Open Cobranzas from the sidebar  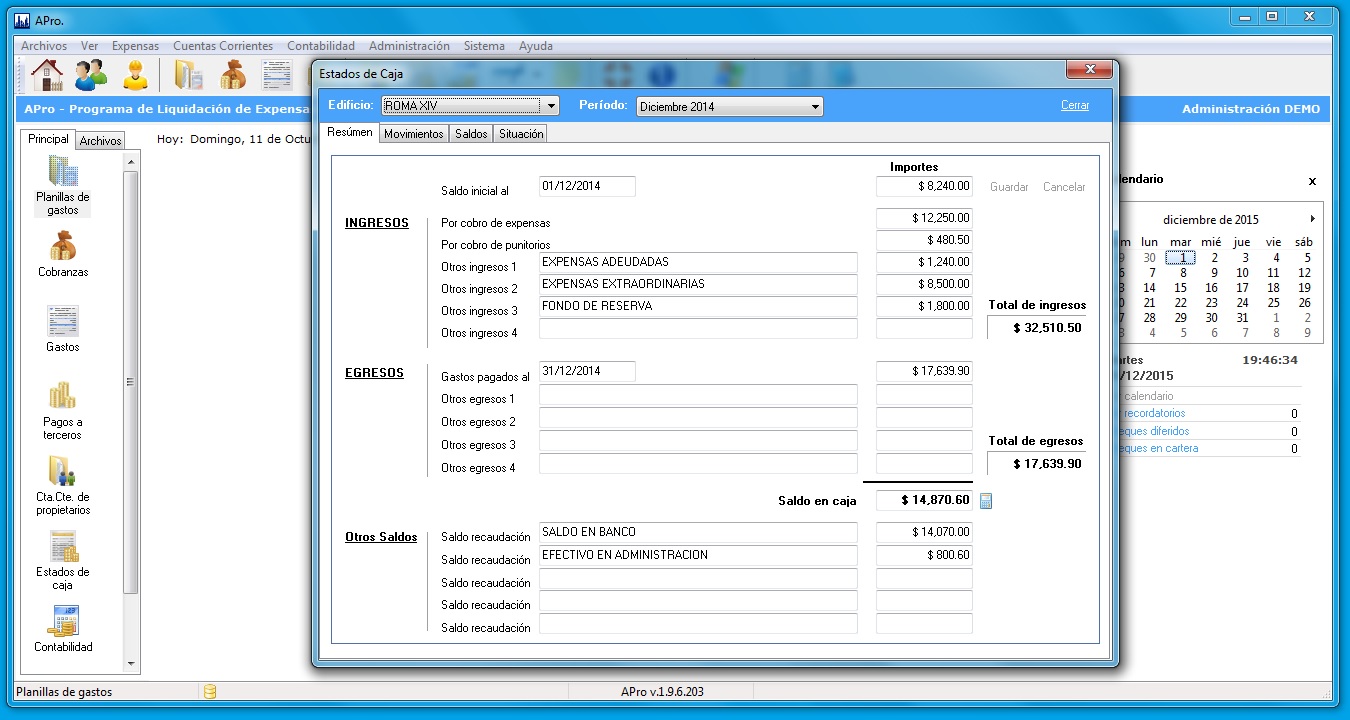[63, 254]
